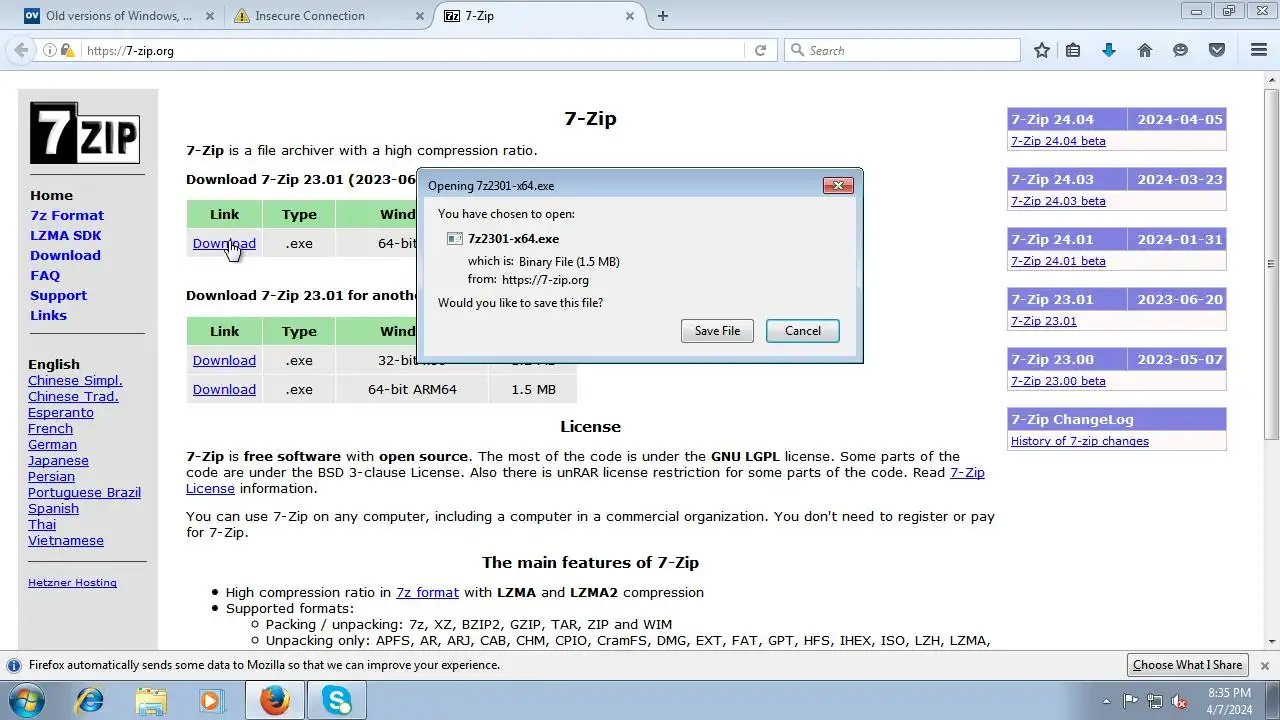Close the Opening 7z2301-x64.exe dialog
1280x720 pixels.
coord(838,185)
